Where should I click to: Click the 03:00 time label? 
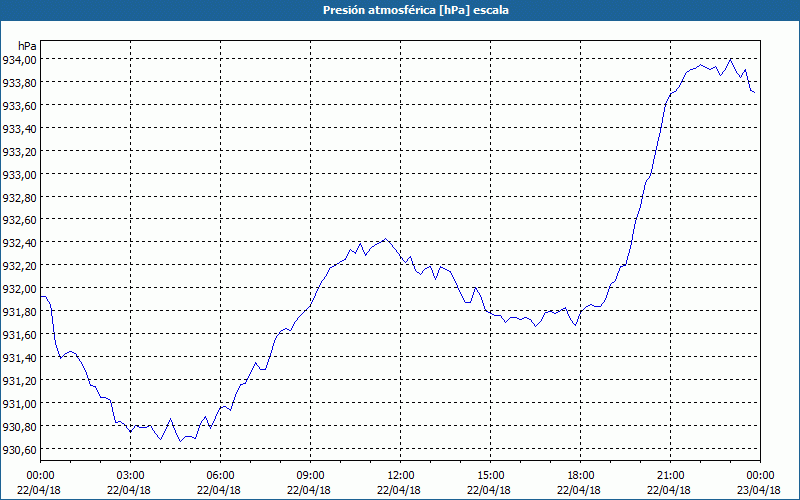click(130, 476)
